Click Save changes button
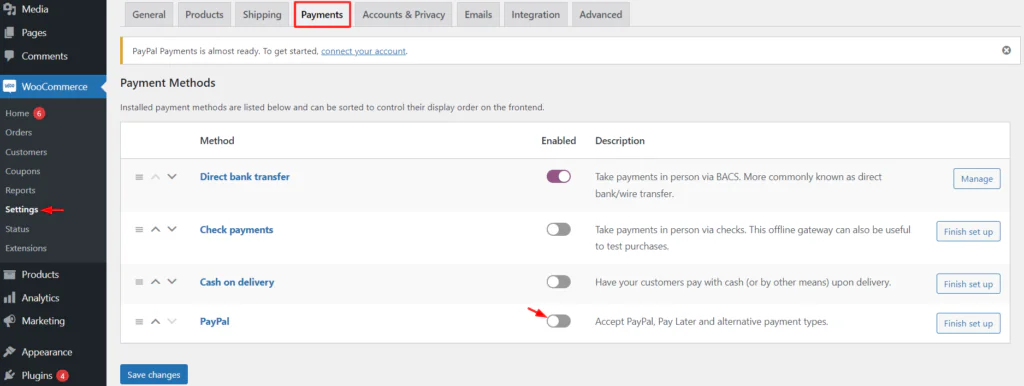Viewport: 1024px width, 386px height. 154,375
